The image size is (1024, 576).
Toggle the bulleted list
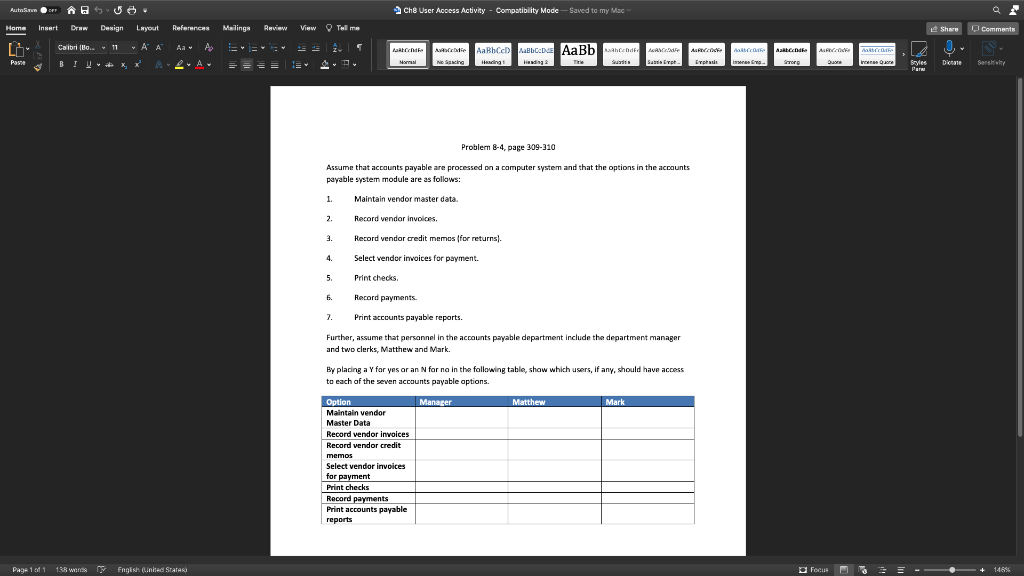[232, 47]
